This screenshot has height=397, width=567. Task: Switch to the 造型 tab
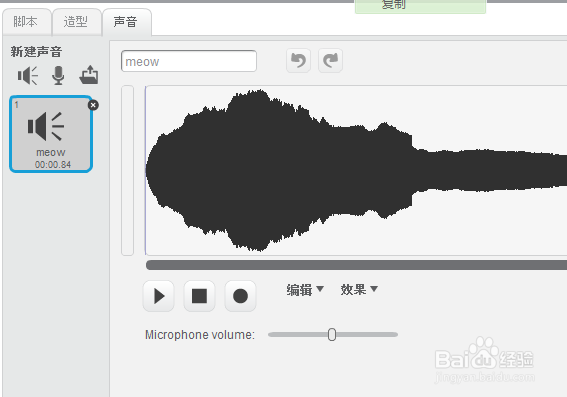coord(77,22)
